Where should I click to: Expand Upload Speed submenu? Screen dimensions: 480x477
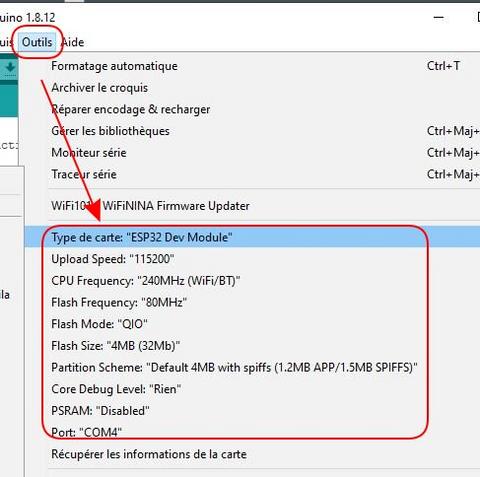(252, 259)
